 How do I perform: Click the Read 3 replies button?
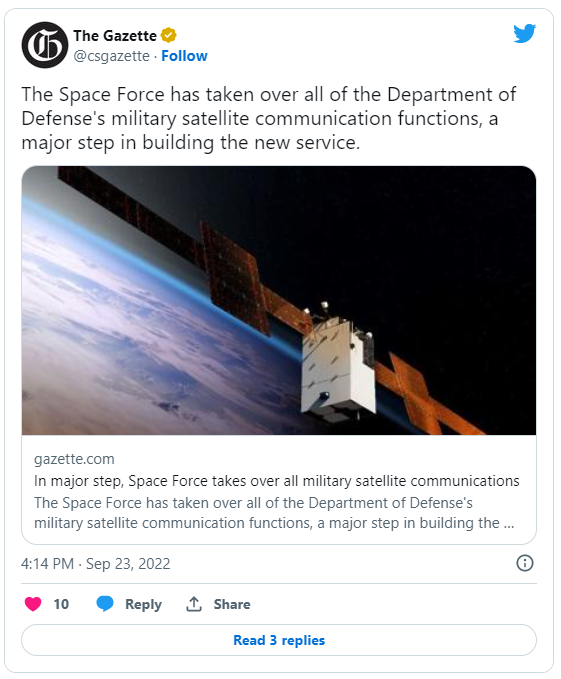(279, 640)
